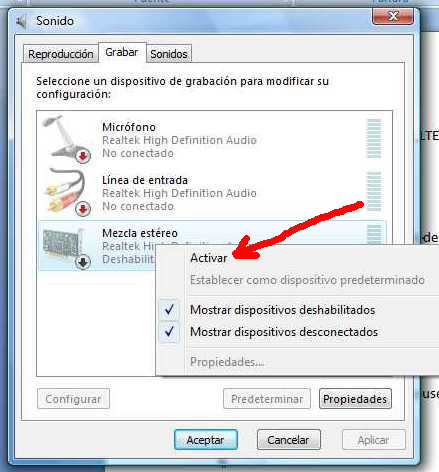The image size is (439, 472).
Task: Click the red disconnected badge on Micrófono
Action: [x=83, y=156]
